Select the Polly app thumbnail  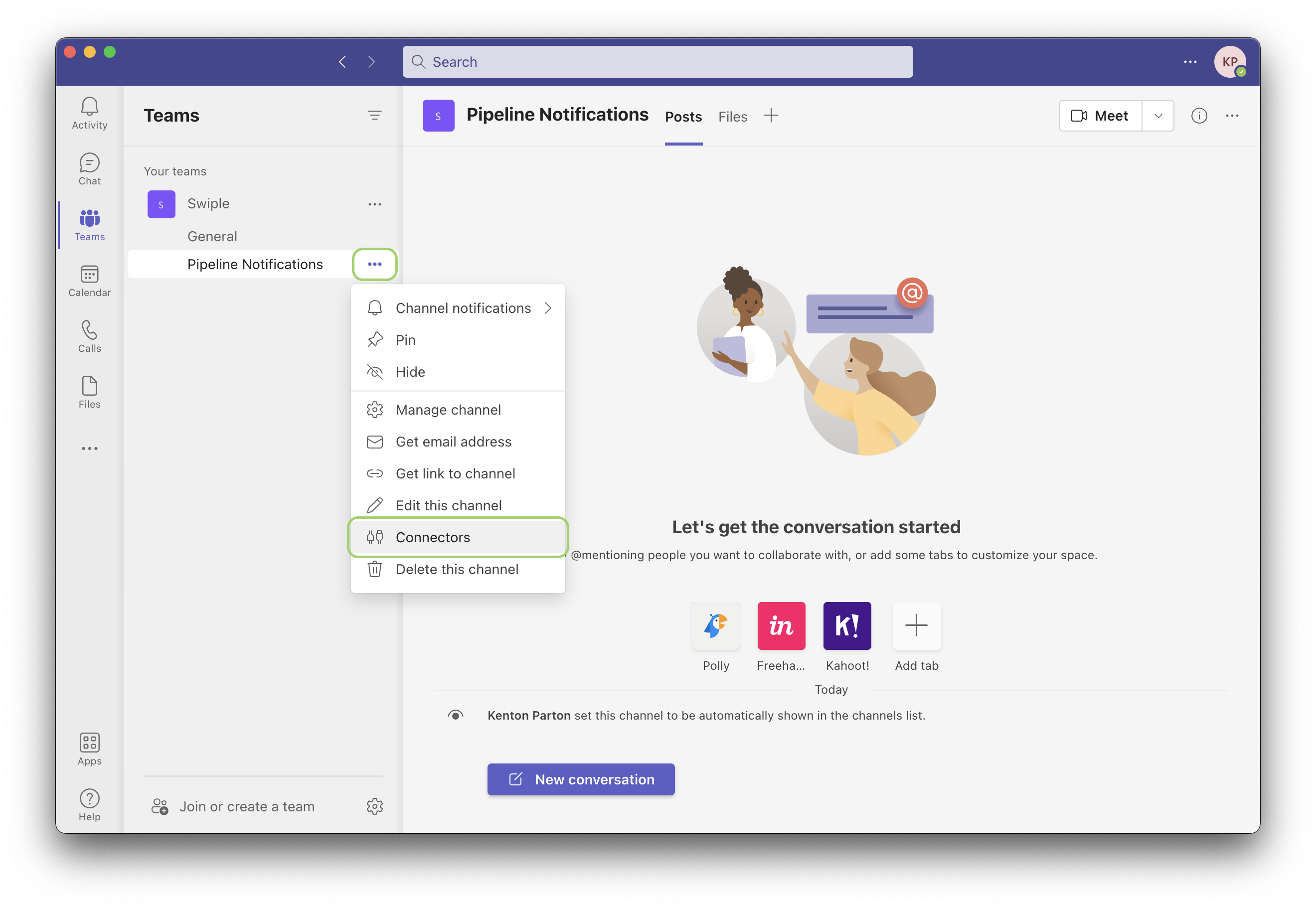point(716,626)
